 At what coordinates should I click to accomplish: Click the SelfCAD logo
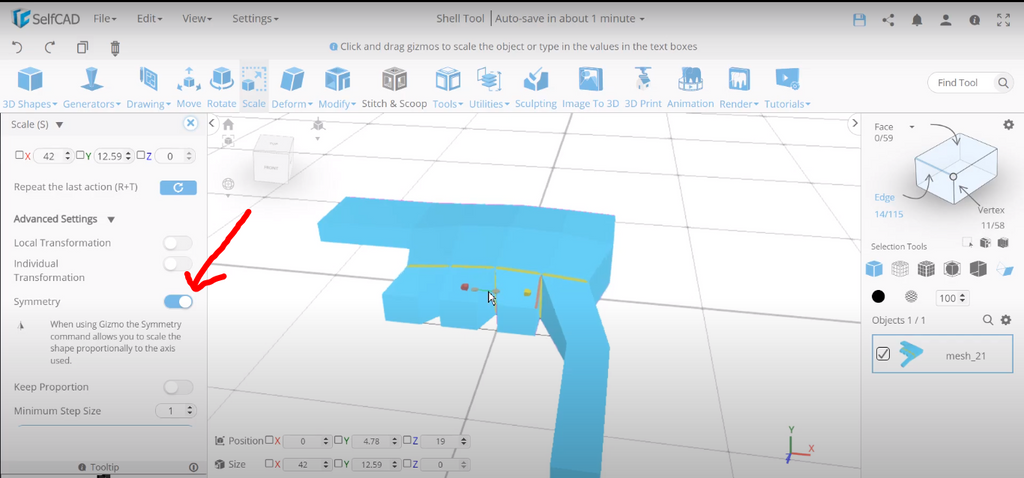pos(46,18)
